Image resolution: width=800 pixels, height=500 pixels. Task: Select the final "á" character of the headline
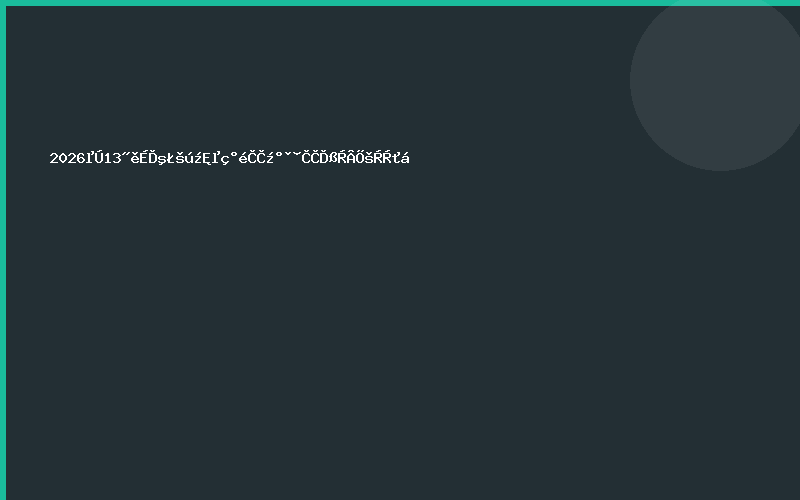[x=404, y=158]
